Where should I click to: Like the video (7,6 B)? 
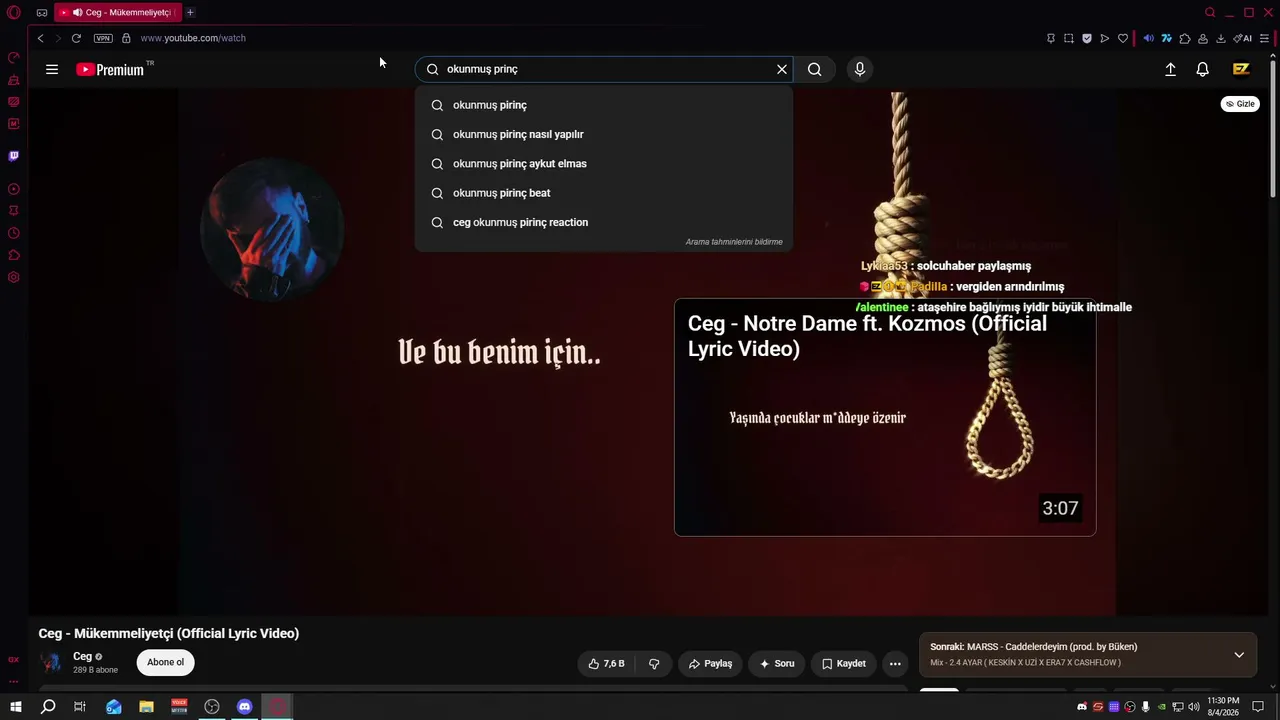607,663
